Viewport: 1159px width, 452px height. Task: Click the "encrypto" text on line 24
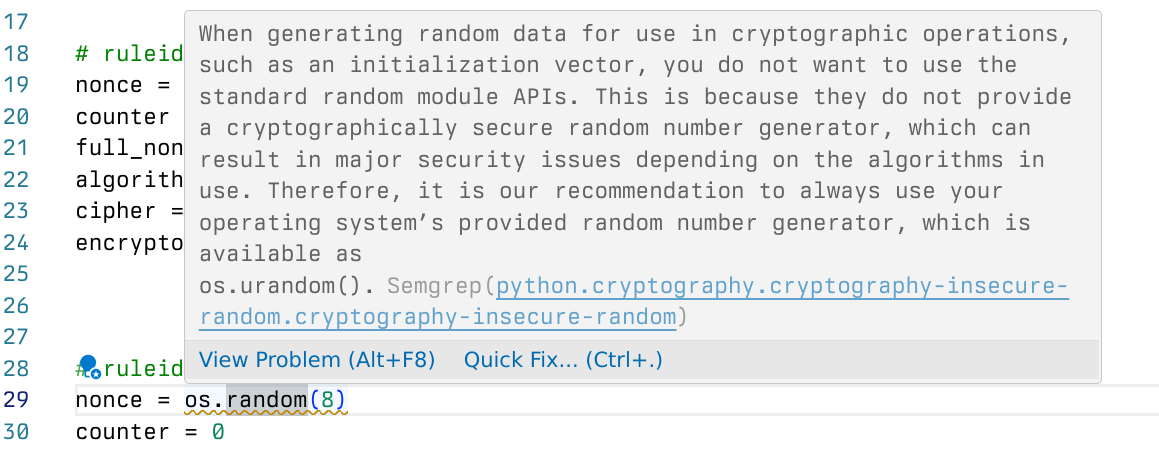pyautogui.click(x=129, y=242)
